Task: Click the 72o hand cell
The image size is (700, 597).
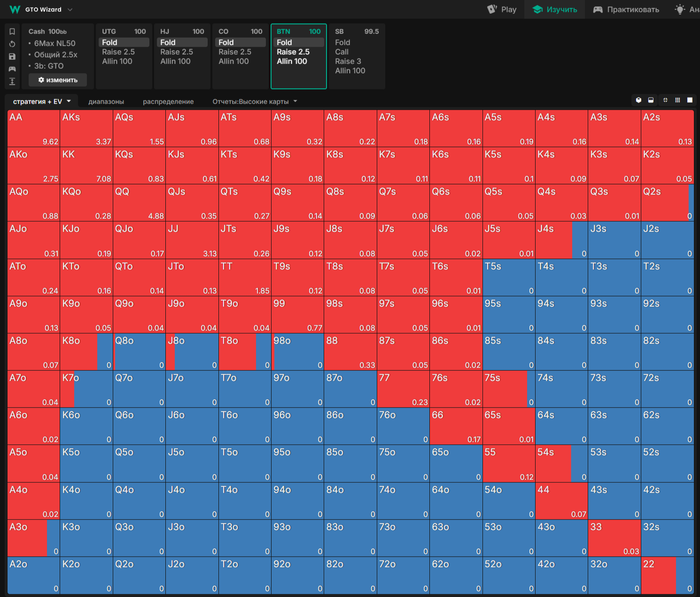Action: click(x=403, y=575)
